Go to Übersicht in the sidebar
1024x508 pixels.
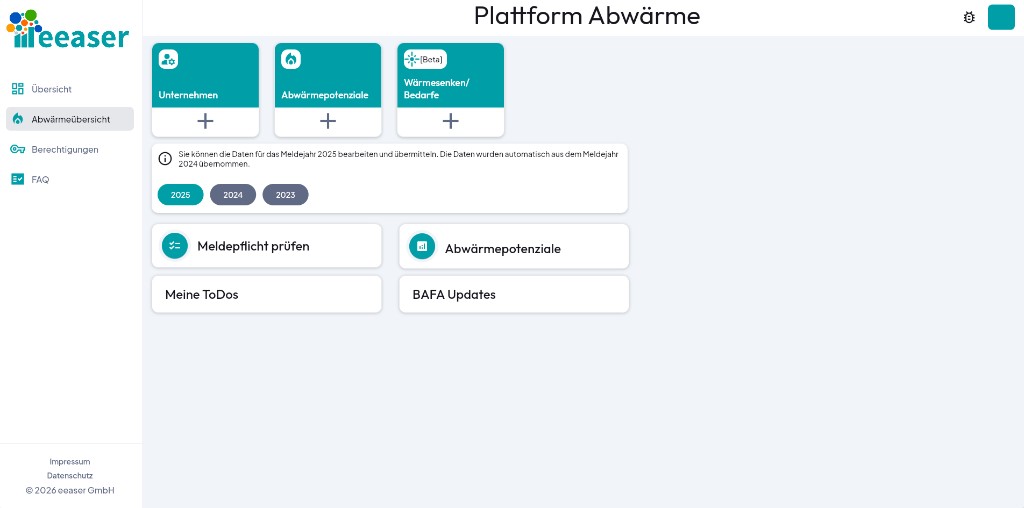pos(70,89)
